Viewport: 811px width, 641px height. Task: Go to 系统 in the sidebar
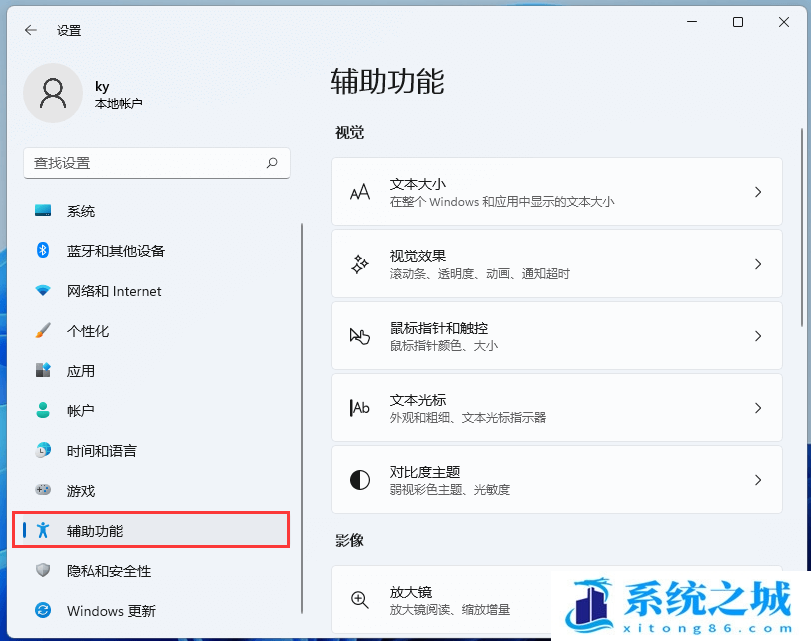(81, 211)
